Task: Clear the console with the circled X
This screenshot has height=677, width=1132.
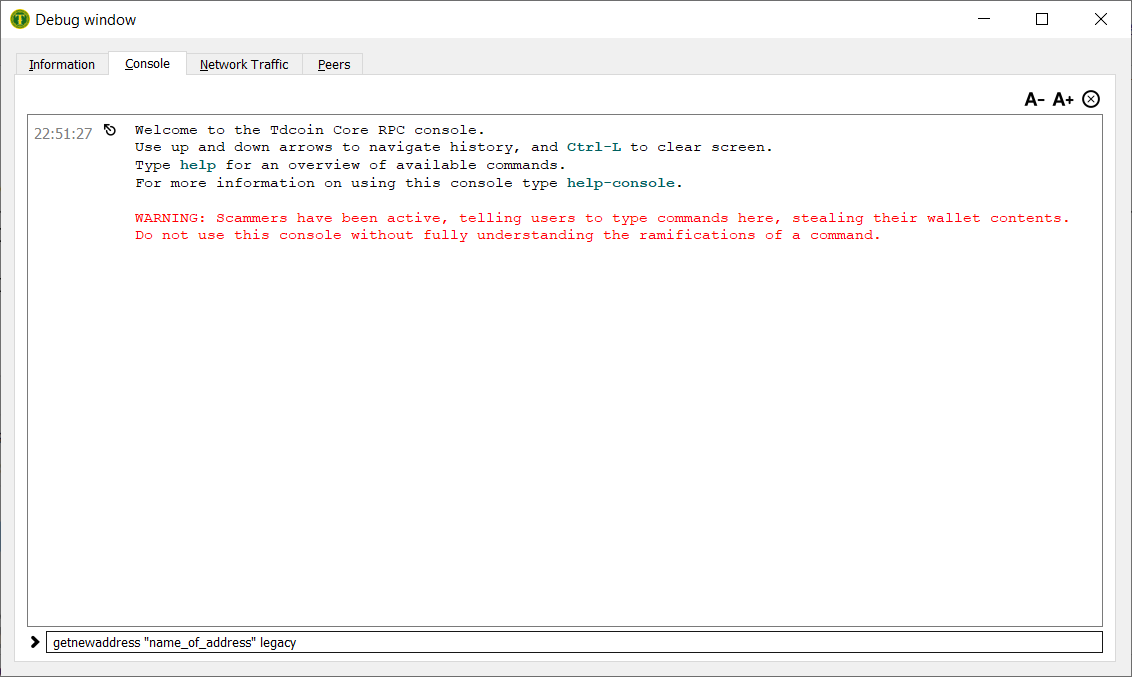Action: 1091,99
